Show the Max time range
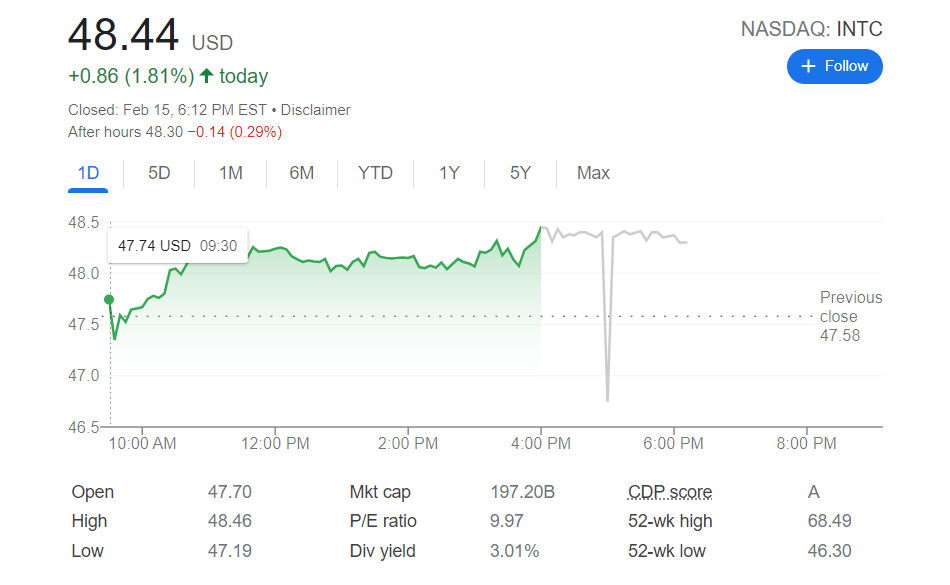The image size is (950, 585). (x=593, y=173)
